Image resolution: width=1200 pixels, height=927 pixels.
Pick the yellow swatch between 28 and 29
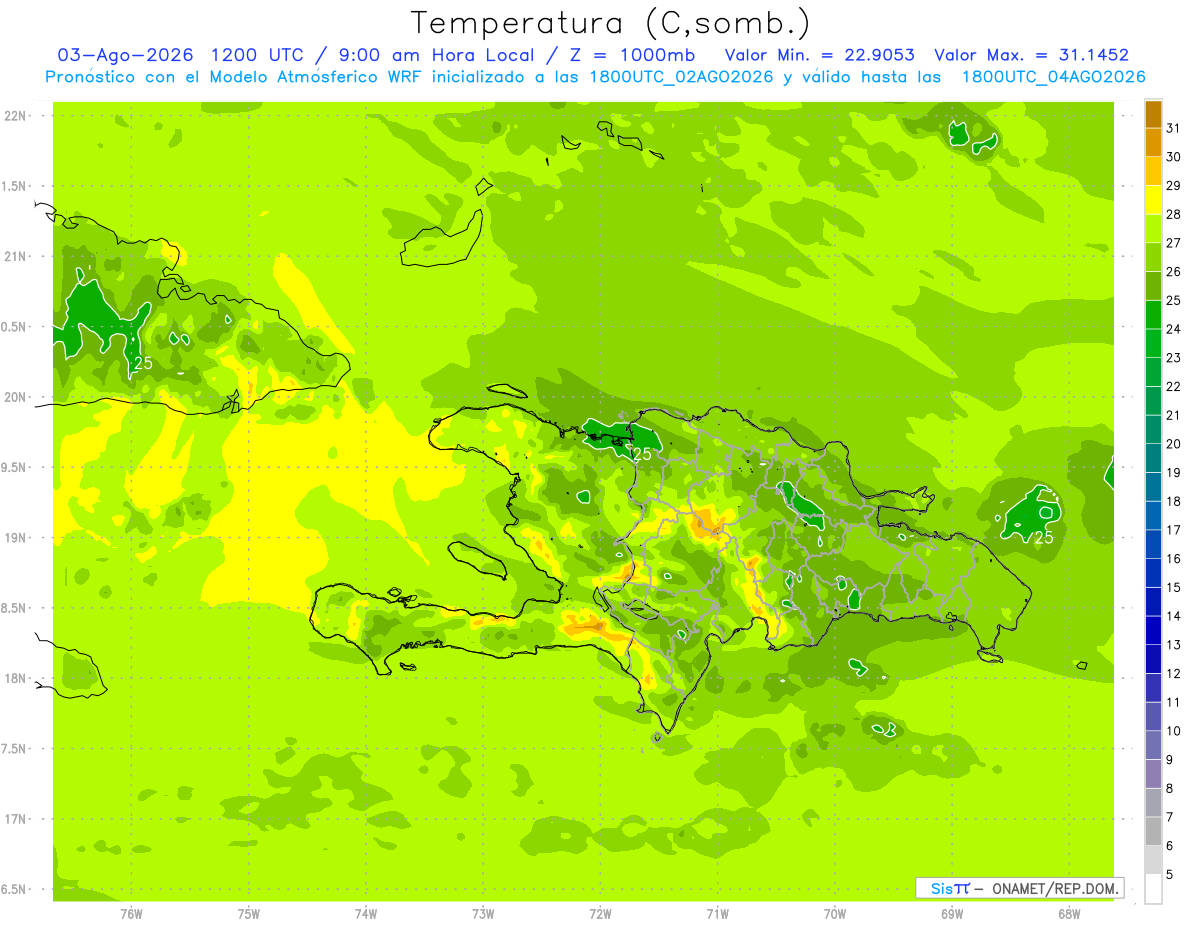point(1153,200)
